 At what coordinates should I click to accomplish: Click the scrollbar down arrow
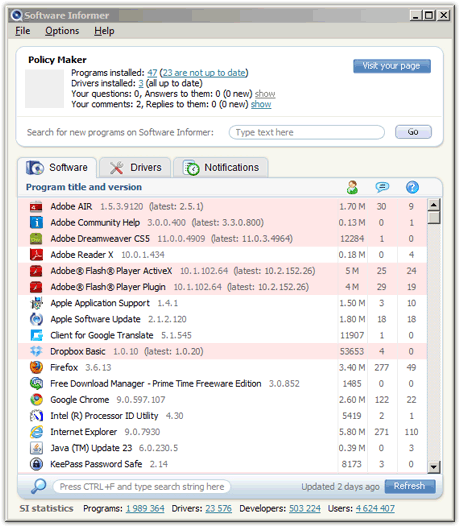click(434, 467)
